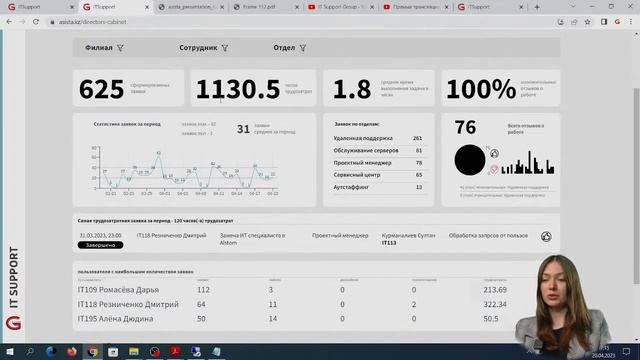This screenshot has width=640, height=360.
Task: Click the positive reviews thumbs-up icon
Action: click(x=494, y=153)
